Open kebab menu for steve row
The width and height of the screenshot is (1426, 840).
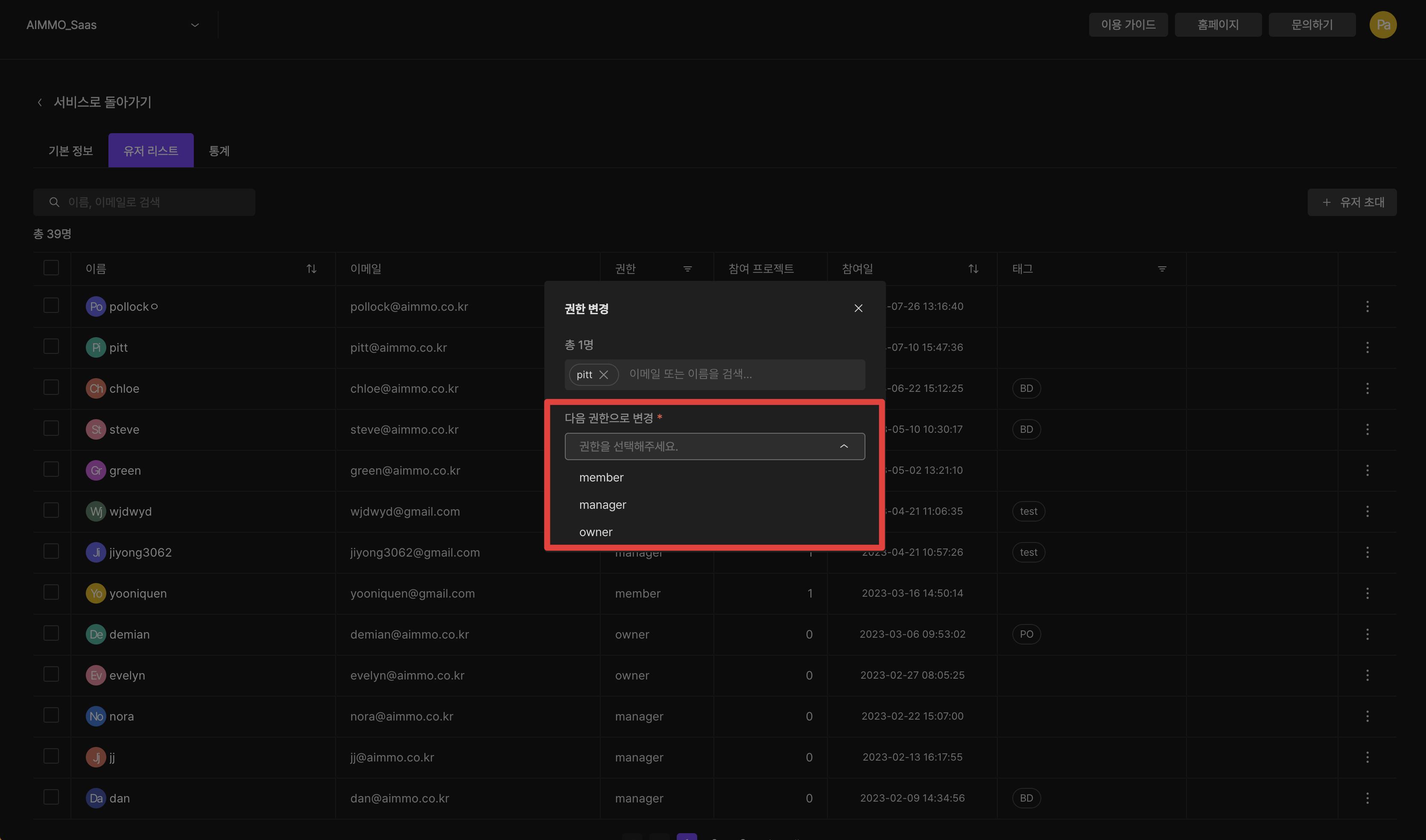click(x=1367, y=429)
